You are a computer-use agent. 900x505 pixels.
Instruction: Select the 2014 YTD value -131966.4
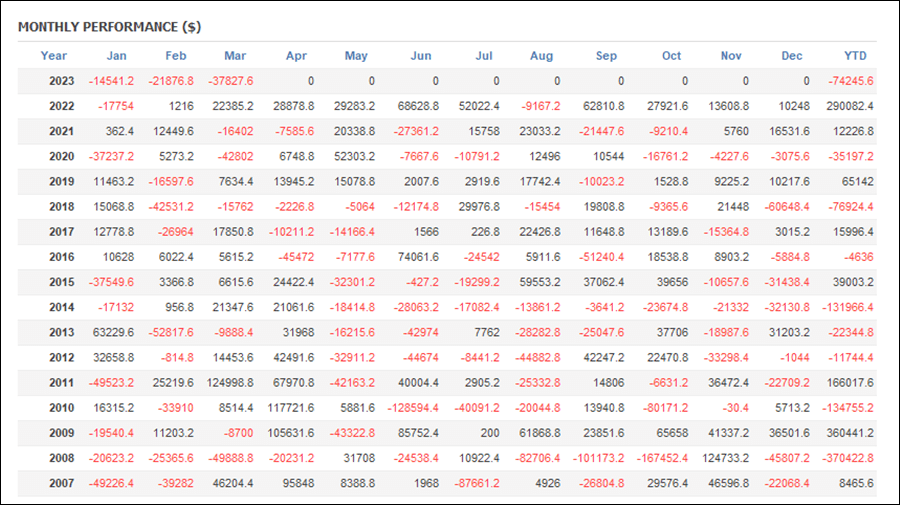pyautogui.click(x=847, y=308)
